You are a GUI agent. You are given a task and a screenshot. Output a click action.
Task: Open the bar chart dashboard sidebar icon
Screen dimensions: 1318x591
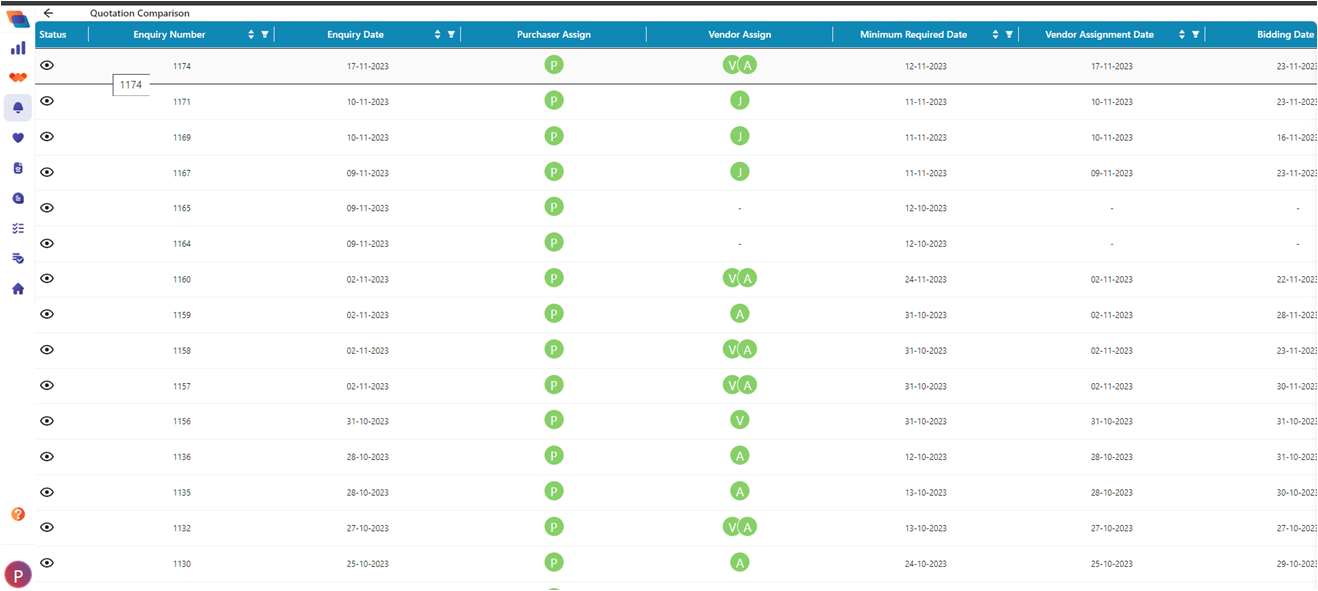tap(18, 47)
